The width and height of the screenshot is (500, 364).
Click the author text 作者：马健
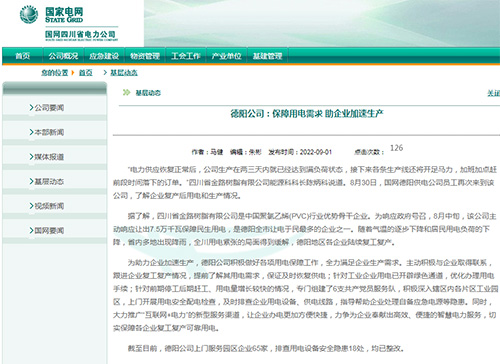click(x=207, y=152)
